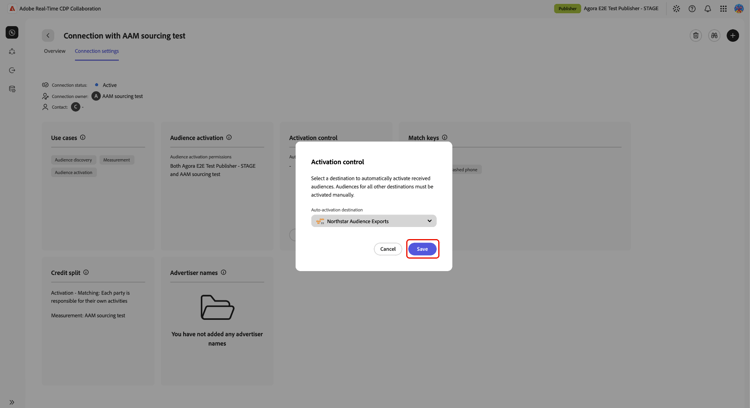This screenshot has height=408, width=750.
Task: Click Agora E2E Test Publisher - STAGE organization
Action: (x=621, y=9)
